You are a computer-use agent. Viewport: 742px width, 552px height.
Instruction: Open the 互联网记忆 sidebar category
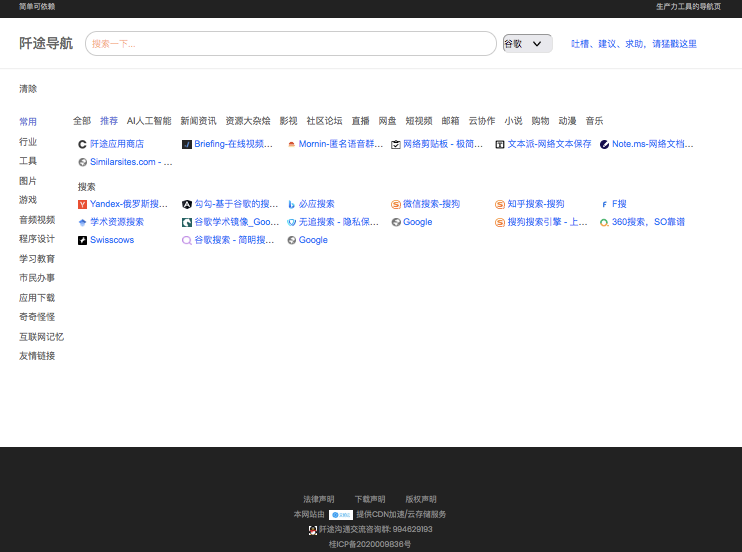pos(42,337)
